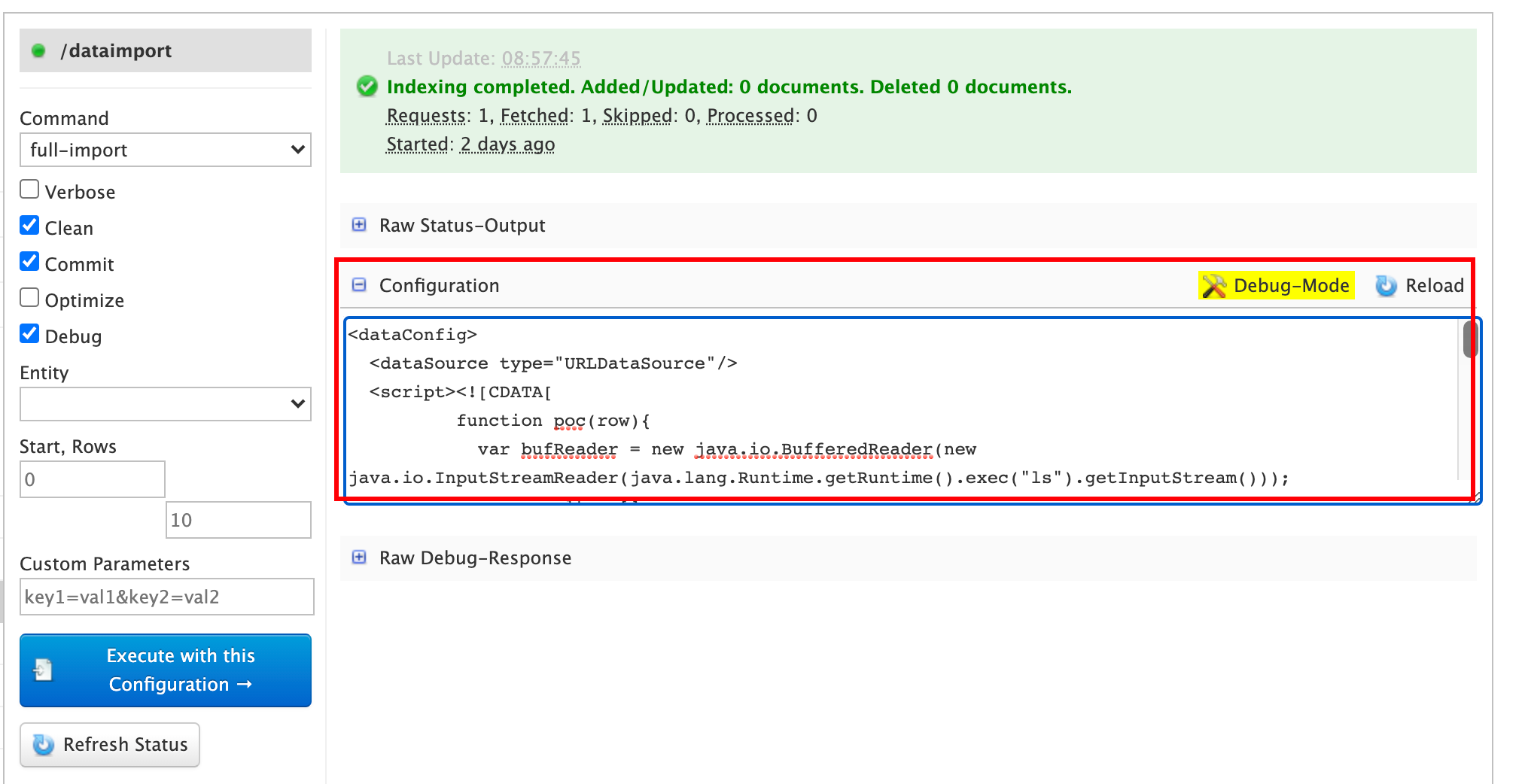This screenshot has height=784, width=1525.
Task: Click document icon on Execute button
Action: click(x=44, y=670)
